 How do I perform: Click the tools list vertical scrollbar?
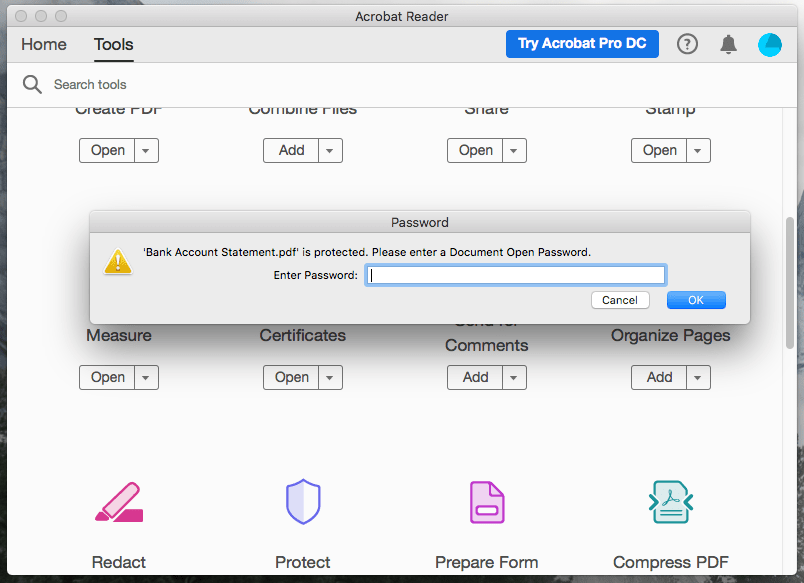pos(790,284)
